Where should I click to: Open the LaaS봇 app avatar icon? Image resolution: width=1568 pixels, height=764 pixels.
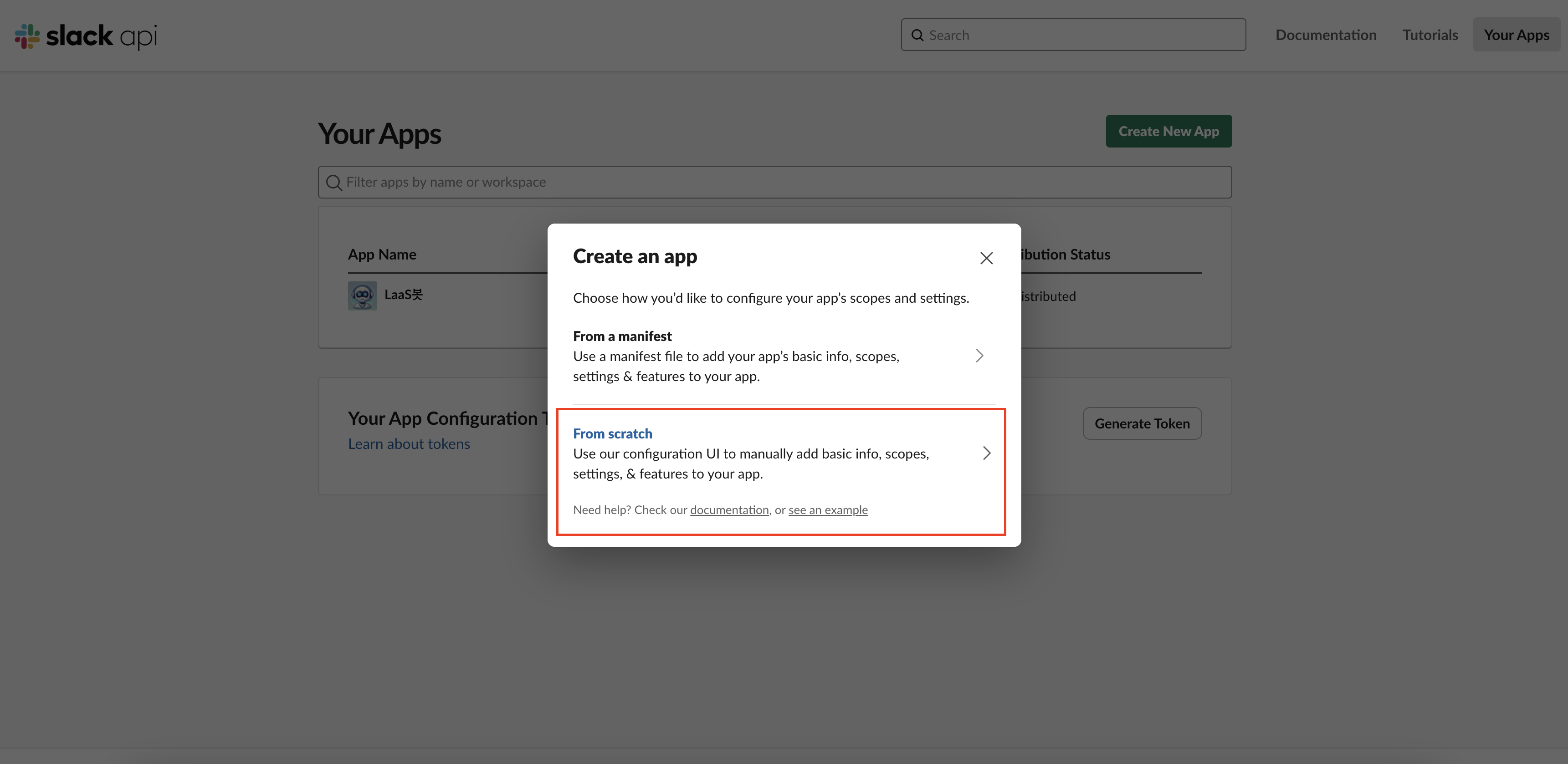(362, 295)
